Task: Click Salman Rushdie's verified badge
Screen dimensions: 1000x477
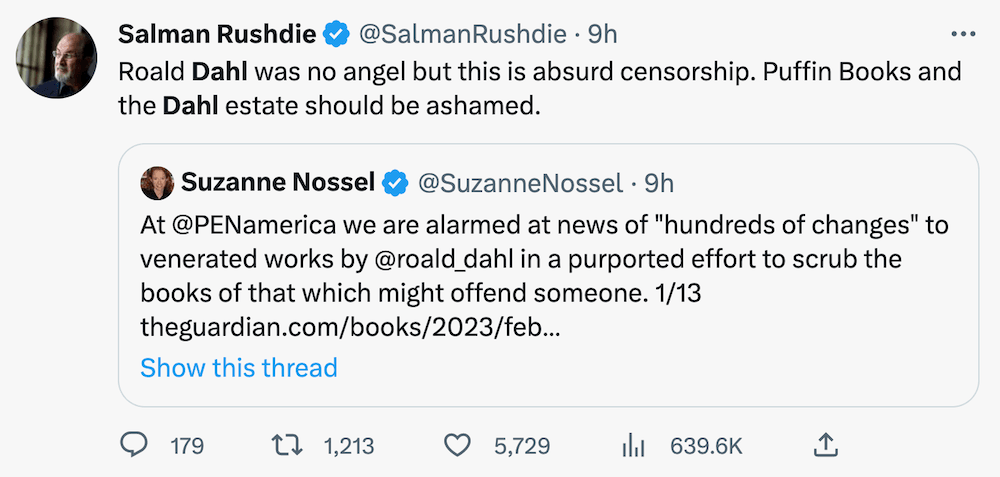Action: click(x=336, y=34)
